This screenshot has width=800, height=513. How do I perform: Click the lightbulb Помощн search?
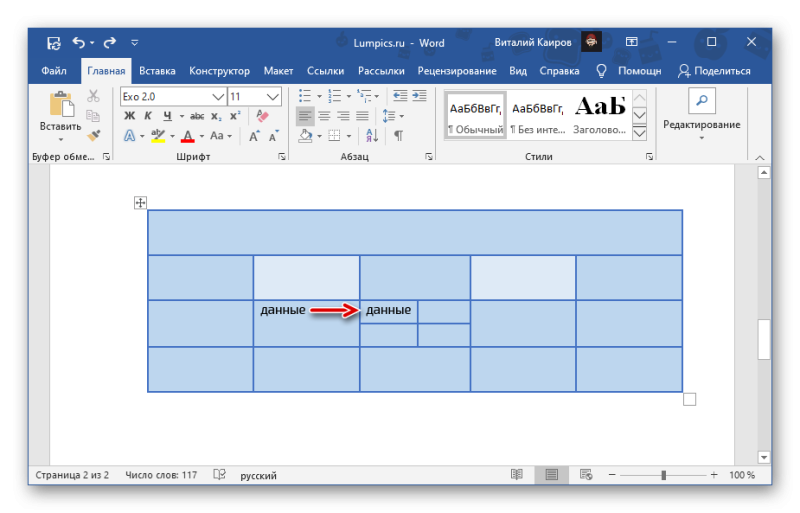(629, 71)
